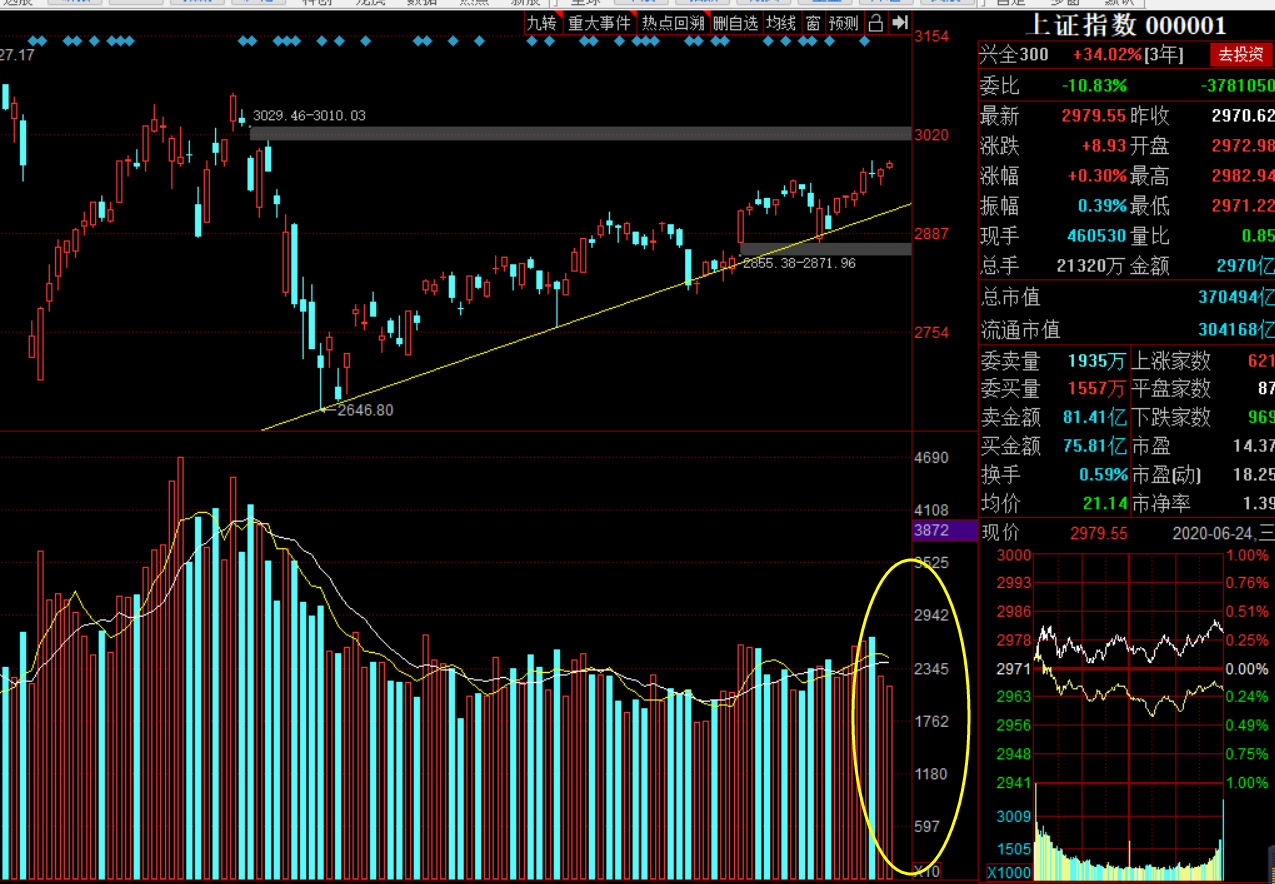Toggle the 均线 moving average lines
Viewport: 1275px width, 884px height.
point(781,22)
